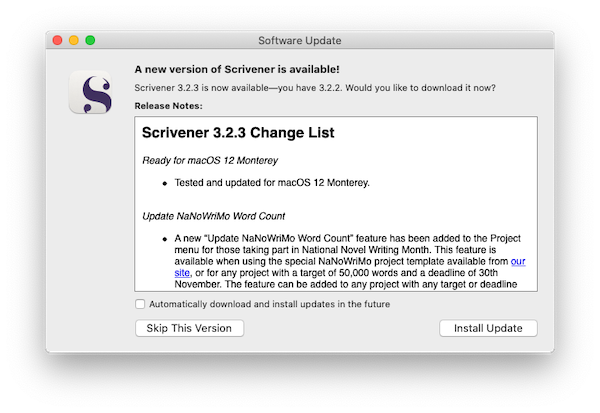Click the "Scrivener 3.2.3 Change List" heading
The width and height of the screenshot is (600, 413).
(x=238, y=133)
